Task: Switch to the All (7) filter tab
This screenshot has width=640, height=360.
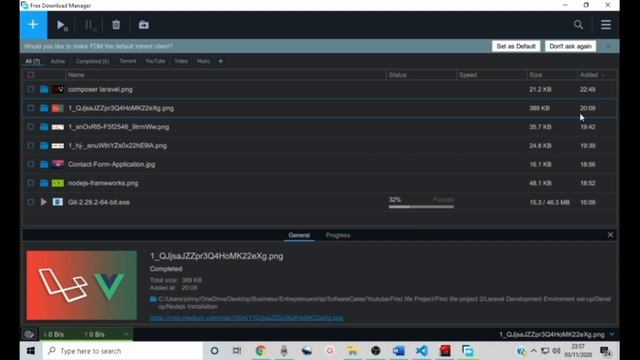Action: [33, 61]
